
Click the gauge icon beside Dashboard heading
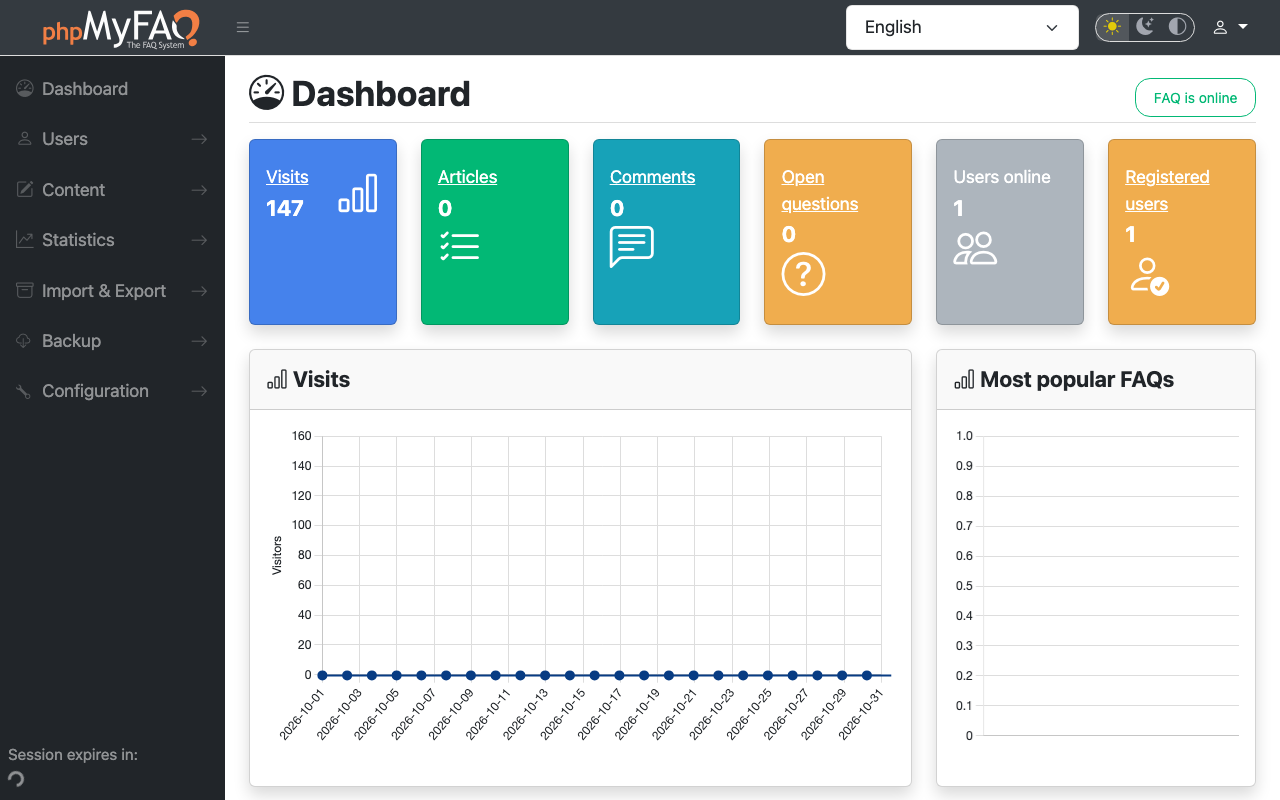click(x=266, y=93)
